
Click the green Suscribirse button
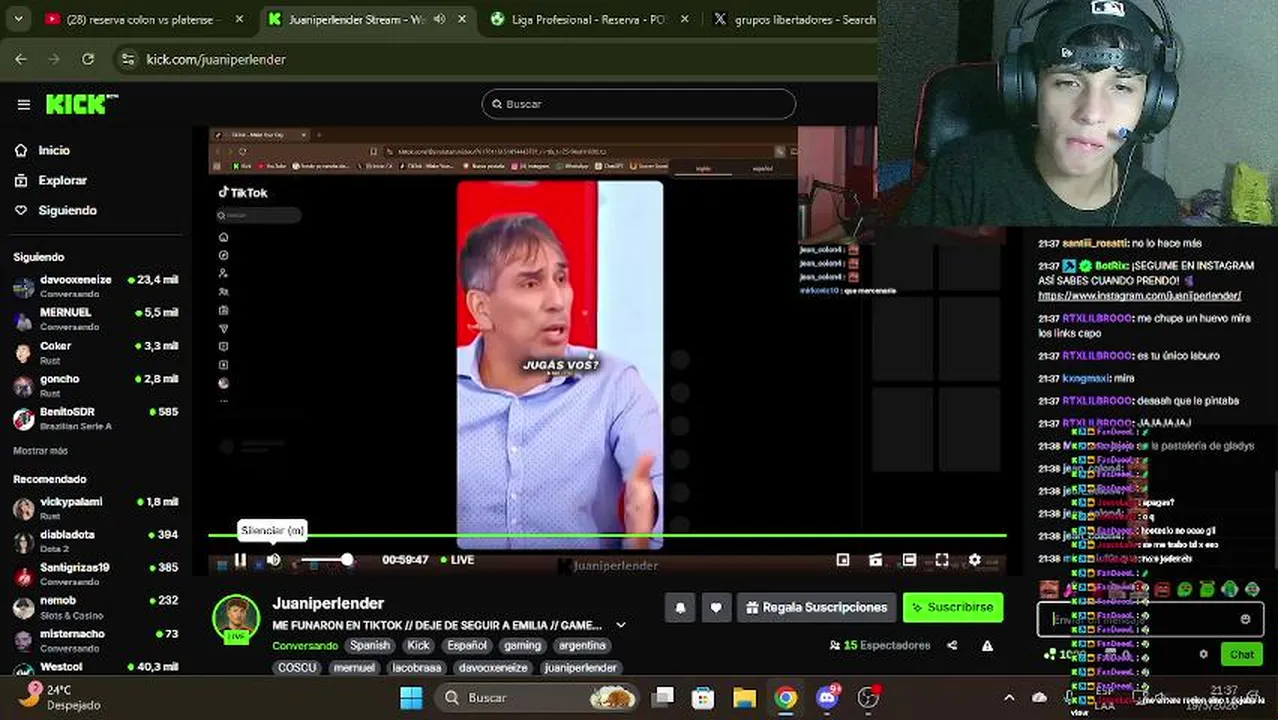point(953,607)
